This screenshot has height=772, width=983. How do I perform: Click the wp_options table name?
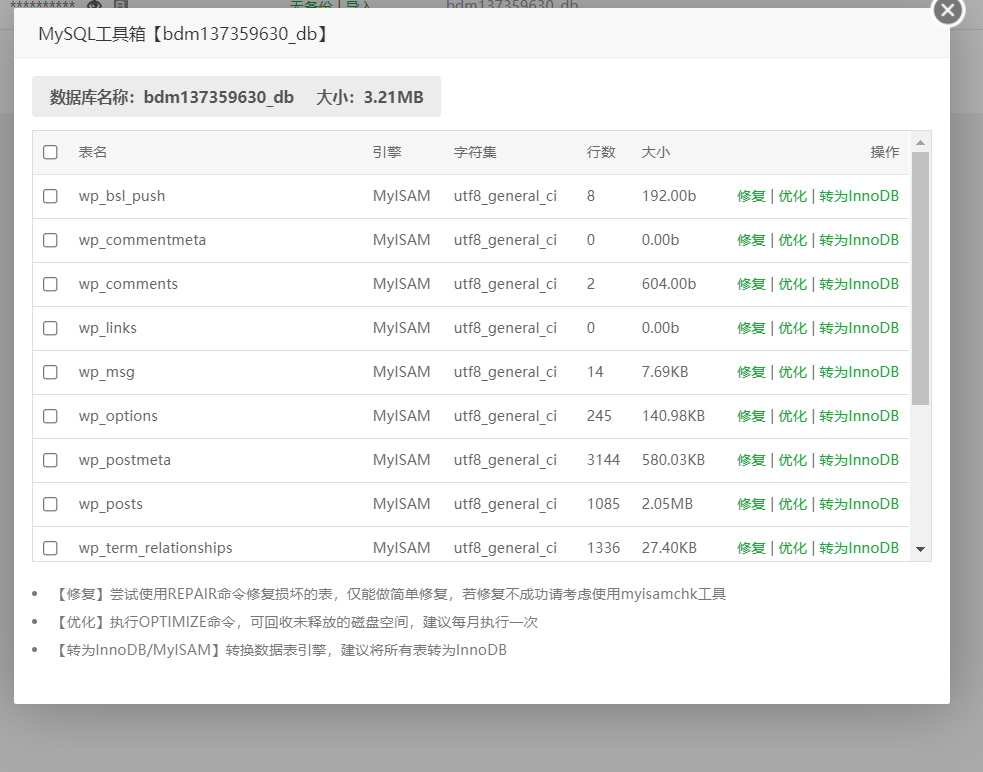tap(118, 416)
